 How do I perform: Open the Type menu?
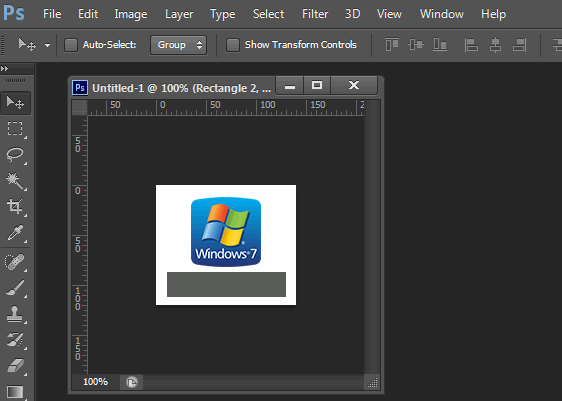point(223,14)
